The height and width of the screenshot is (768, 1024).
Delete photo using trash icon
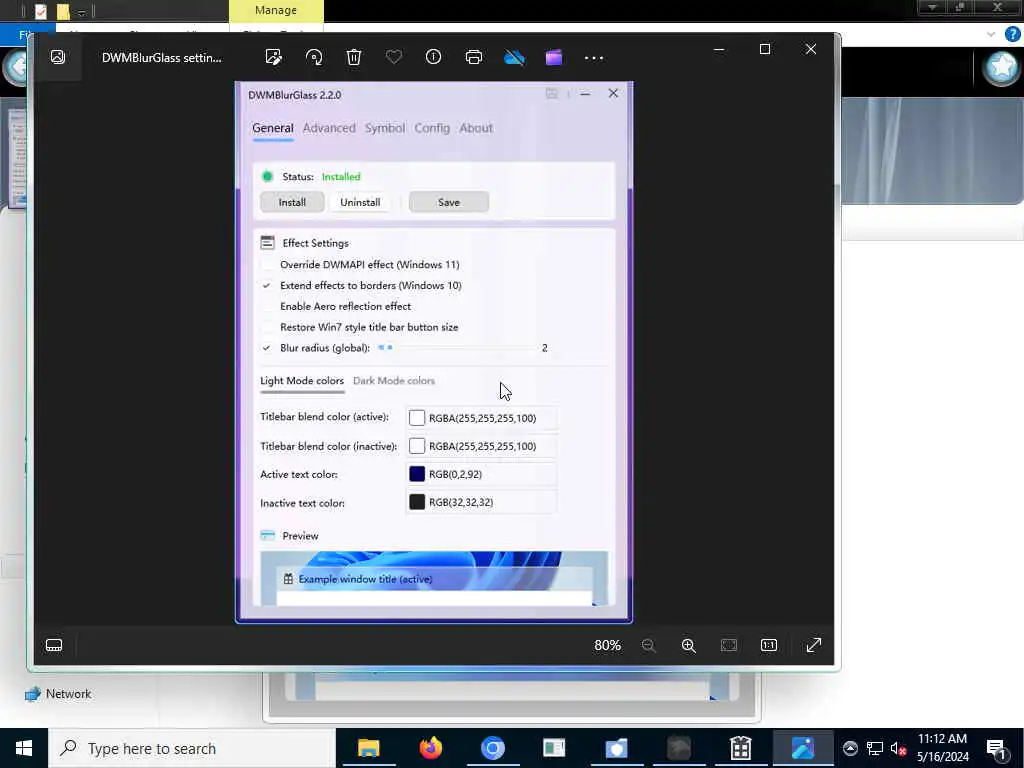click(x=354, y=57)
